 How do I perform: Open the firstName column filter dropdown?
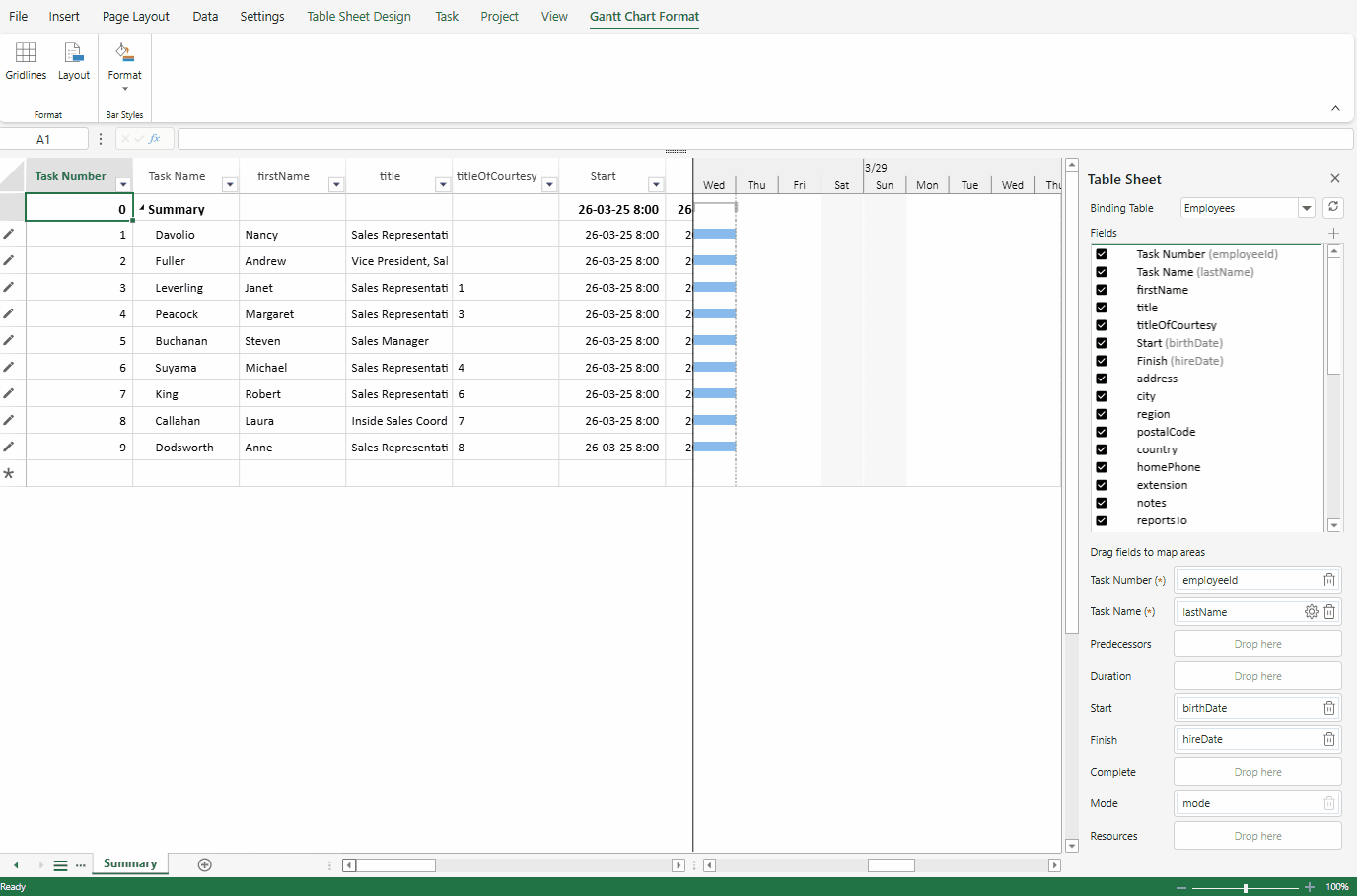tap(336, 184)
